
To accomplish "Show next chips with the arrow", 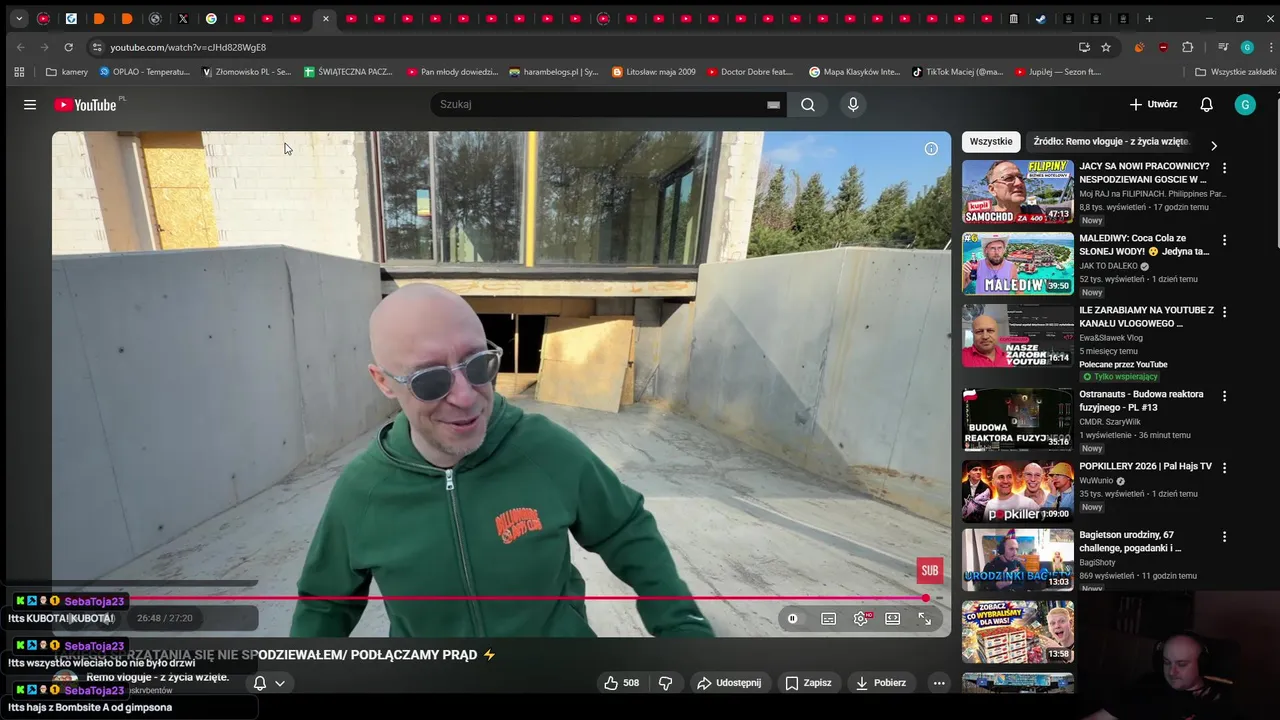I will click(x=1214, y=146).
